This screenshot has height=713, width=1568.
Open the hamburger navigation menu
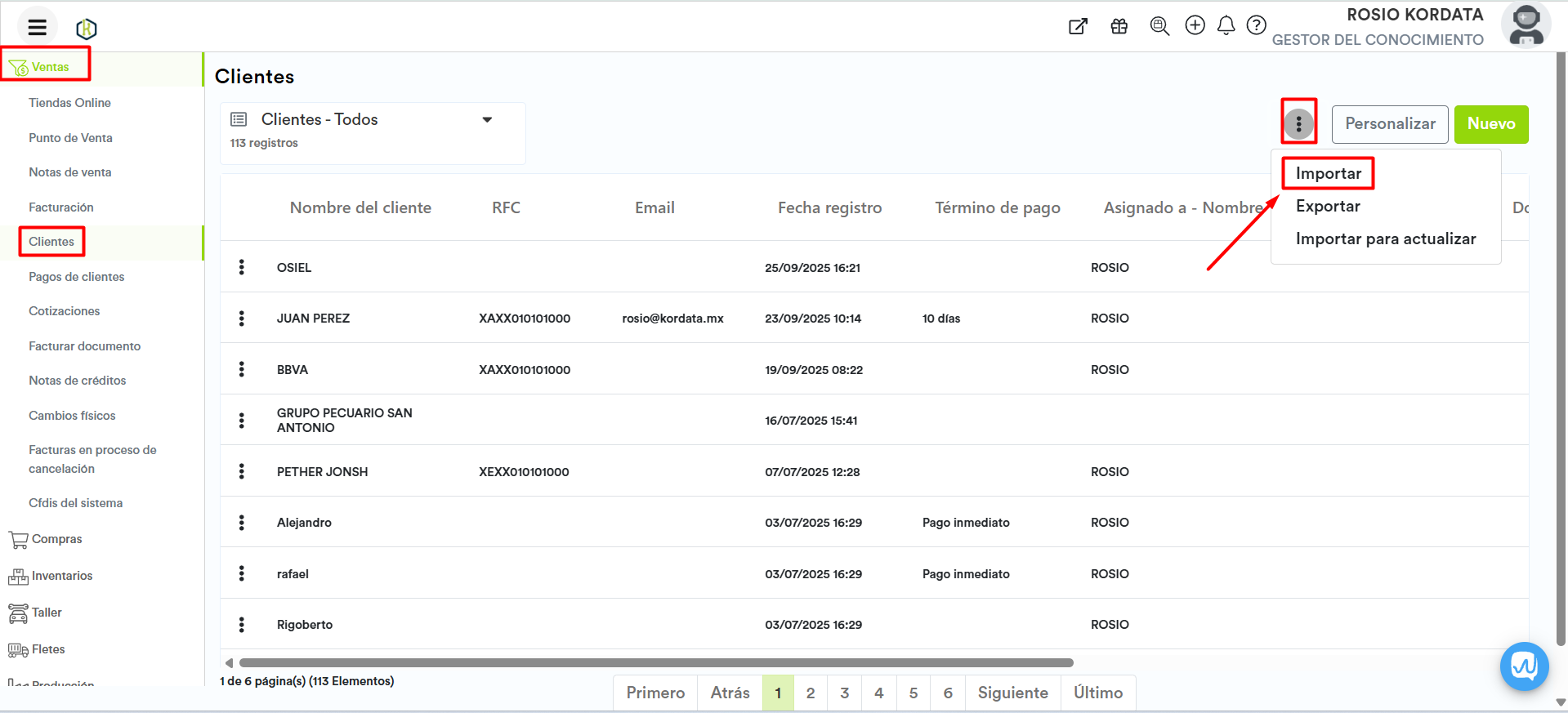coord(37,28)
